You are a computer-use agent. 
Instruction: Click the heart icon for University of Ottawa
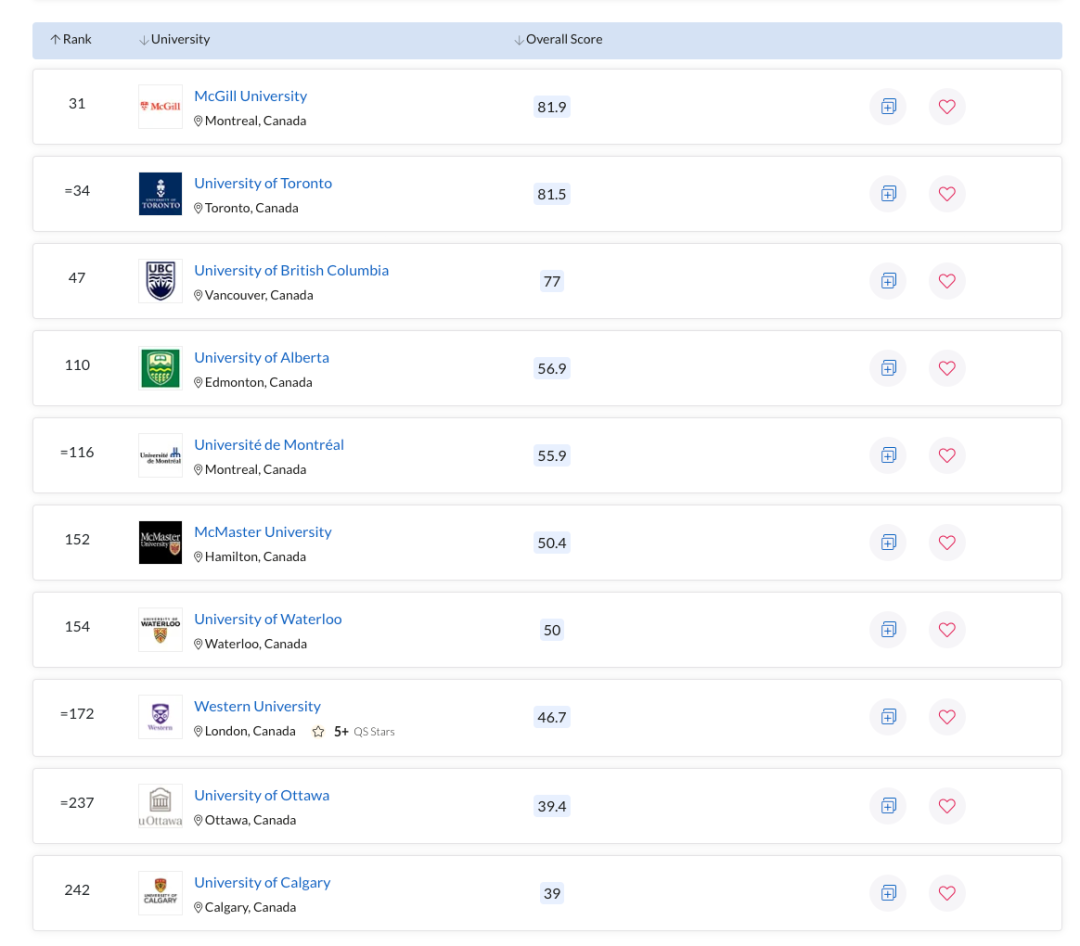[x=947, y=806]
